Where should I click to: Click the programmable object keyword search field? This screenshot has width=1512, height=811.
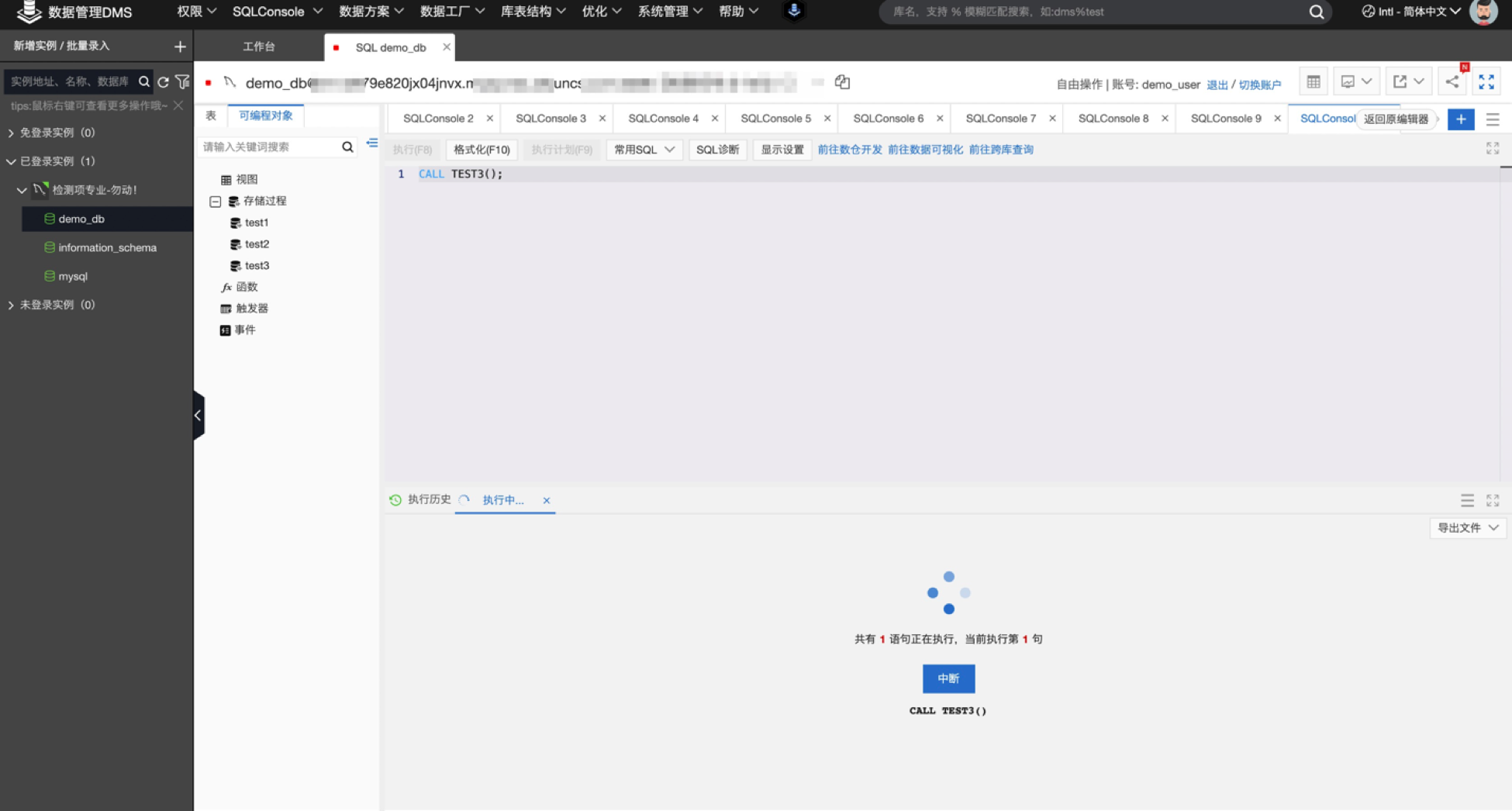[268, 147]
